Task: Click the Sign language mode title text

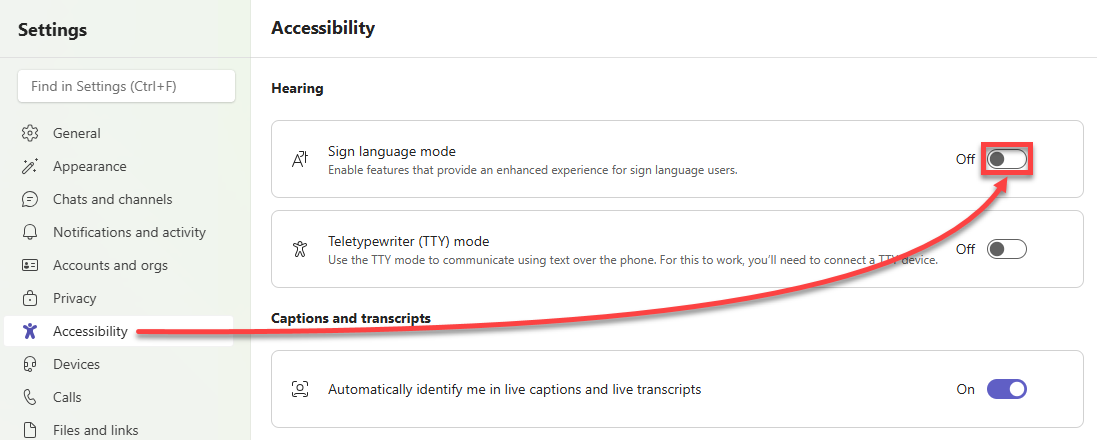Action: click(391, 151)
